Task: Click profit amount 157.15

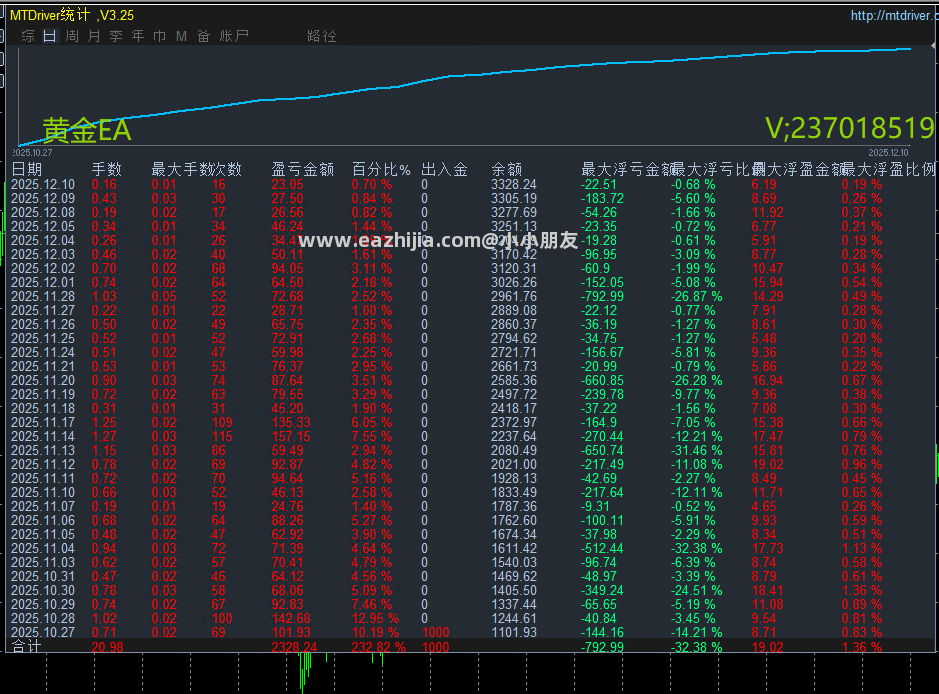Action: coord(291,437)
